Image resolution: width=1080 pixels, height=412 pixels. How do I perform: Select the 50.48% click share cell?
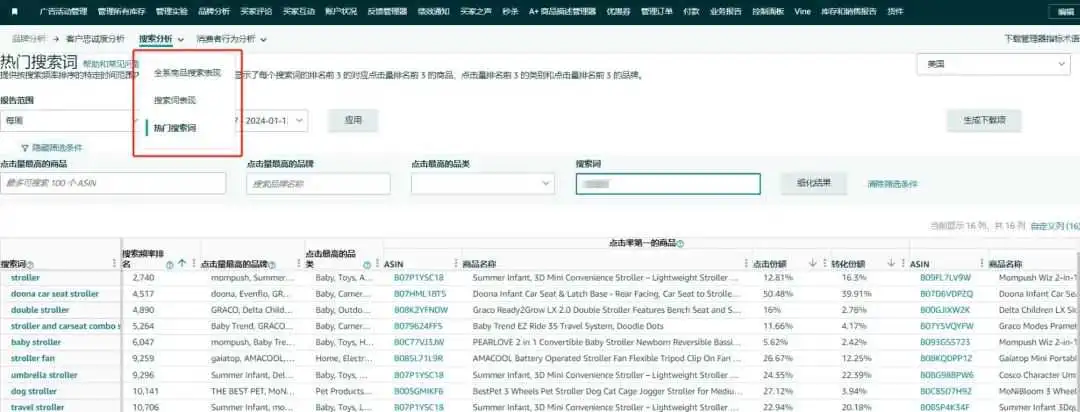point(778,293)
